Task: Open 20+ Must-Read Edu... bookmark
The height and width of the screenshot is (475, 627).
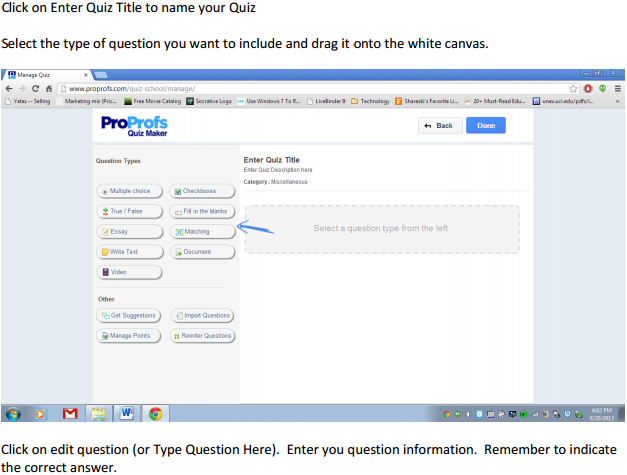Action: (x=495, y=102)
